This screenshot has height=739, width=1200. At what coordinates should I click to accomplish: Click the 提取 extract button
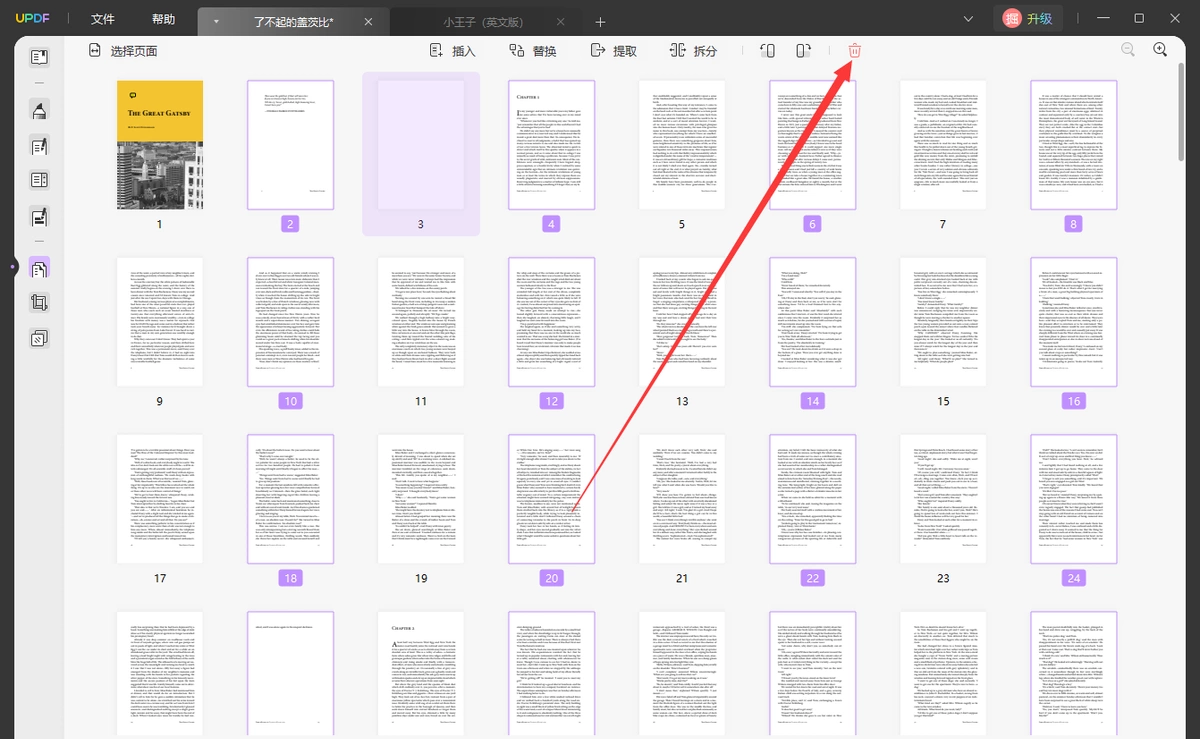(614, 51)
